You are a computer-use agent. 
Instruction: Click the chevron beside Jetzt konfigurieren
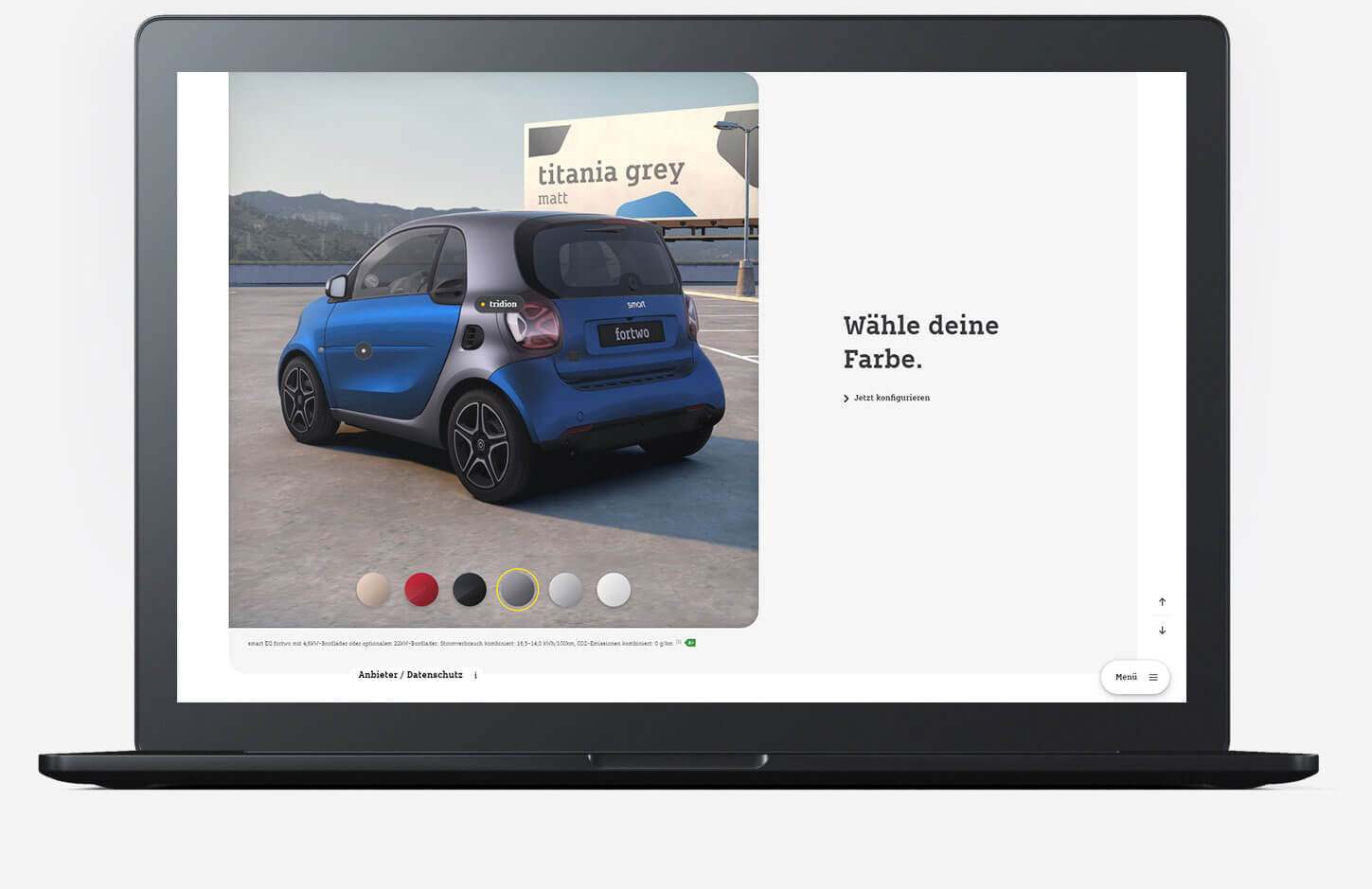click(846, 399)
